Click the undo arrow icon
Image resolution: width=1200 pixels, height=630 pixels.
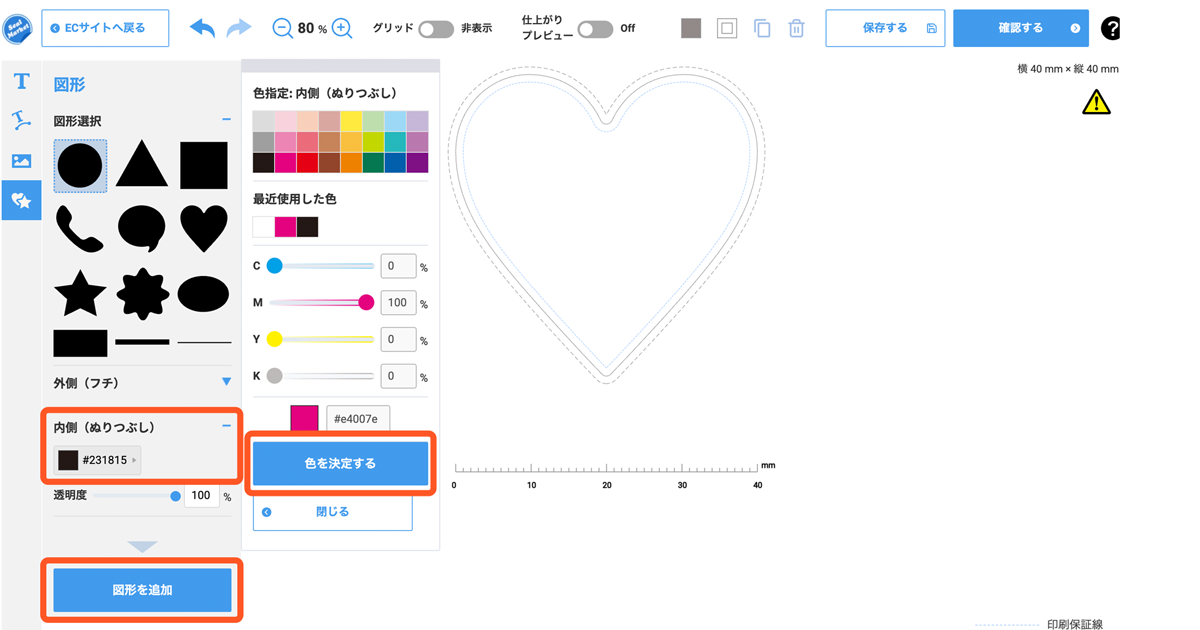pos(202,28)
